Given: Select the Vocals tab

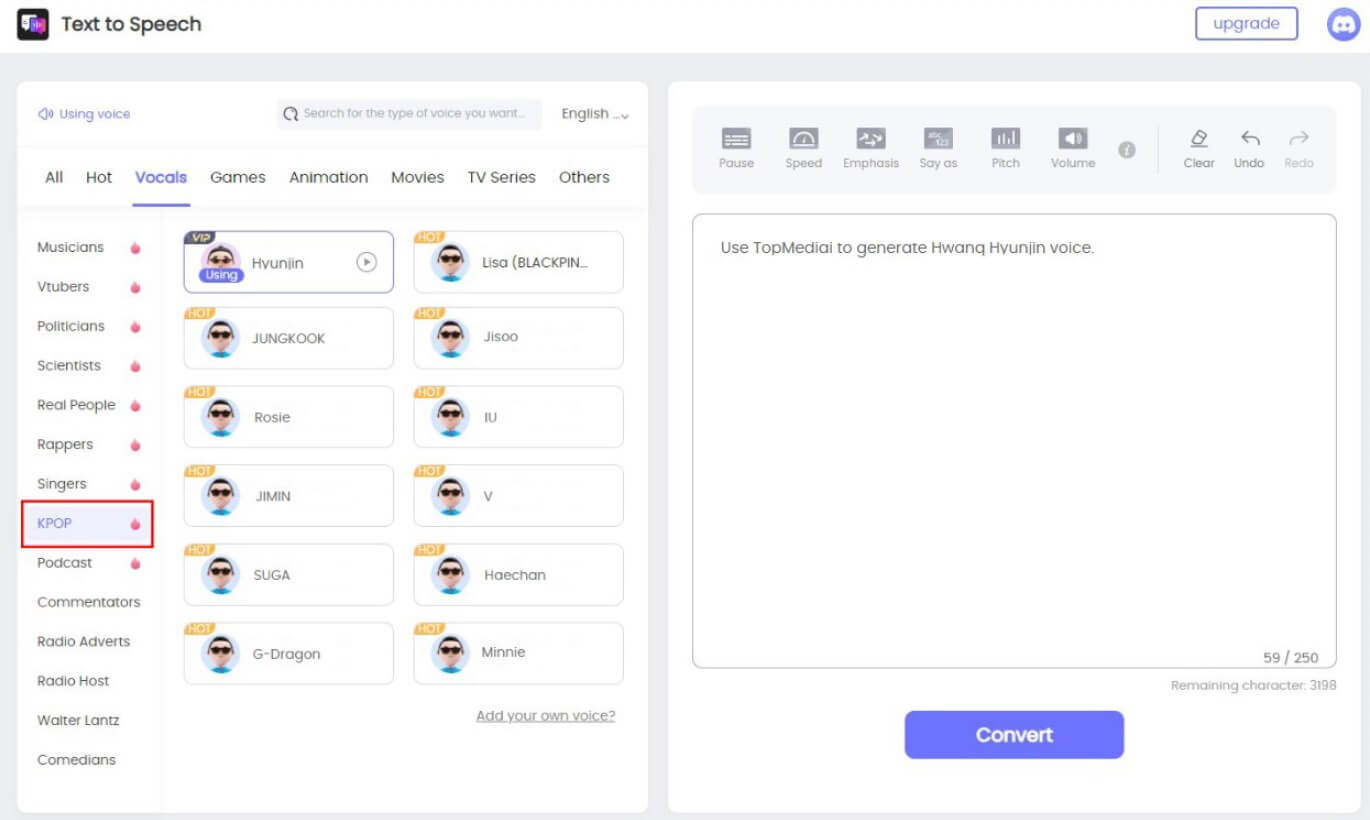Looking at the screenshot, I should click(x=161, y=177).
